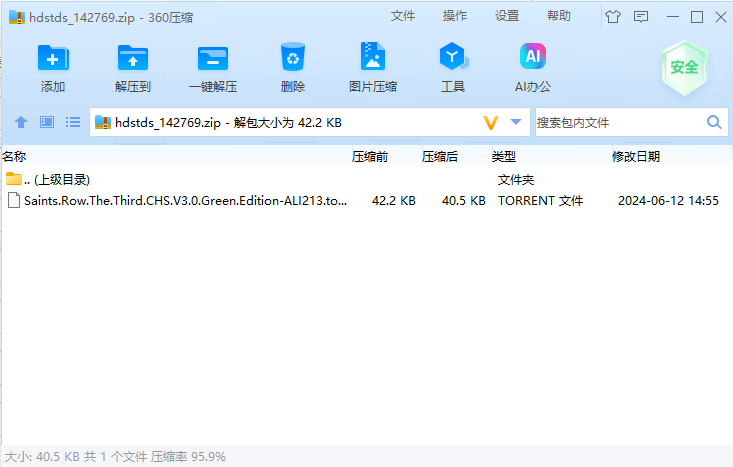
Task: Launch the AI办公 tool
Action: (x=533, y=56)
